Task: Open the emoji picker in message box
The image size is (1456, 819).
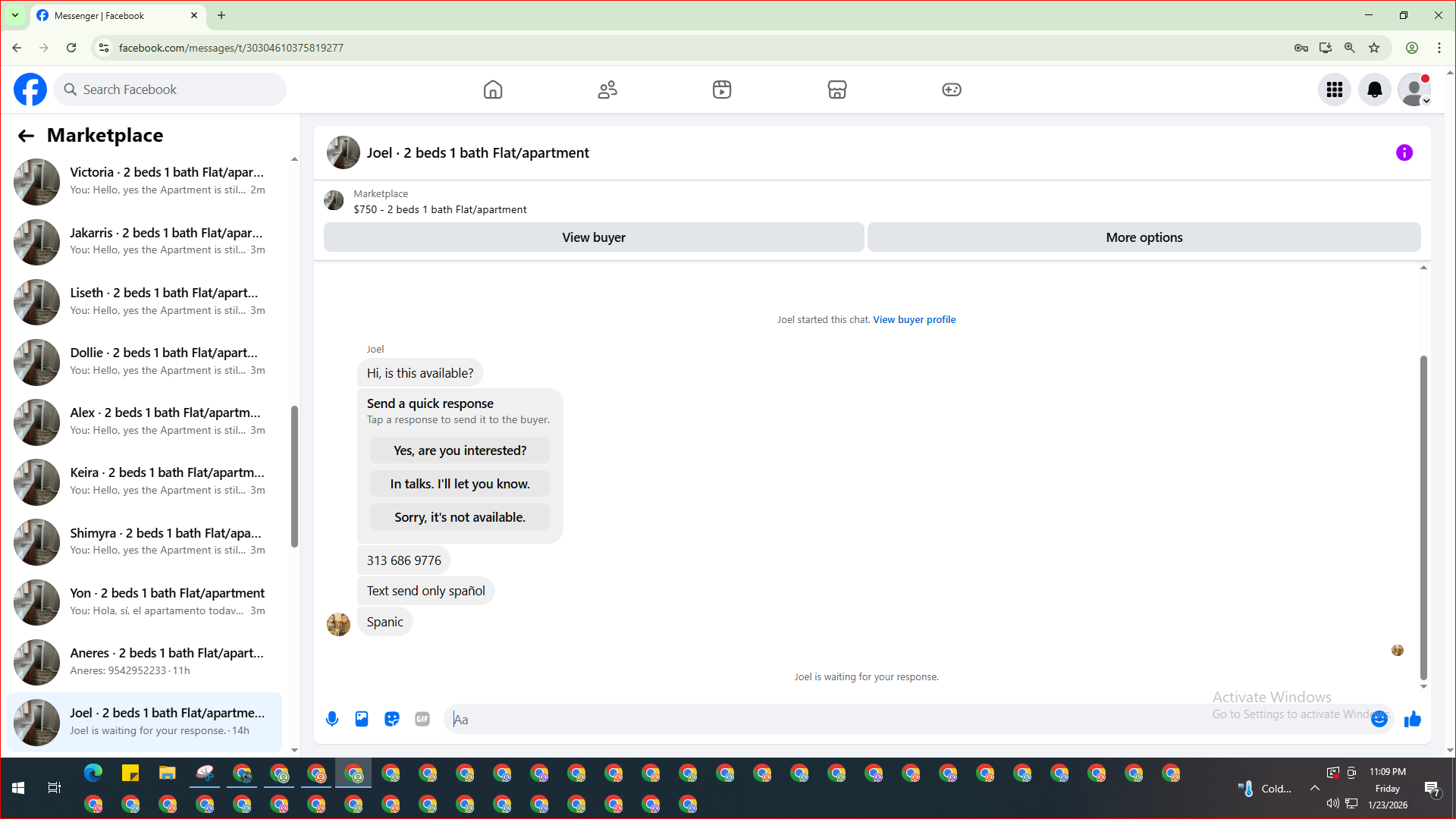Action: click(1379, 719)
